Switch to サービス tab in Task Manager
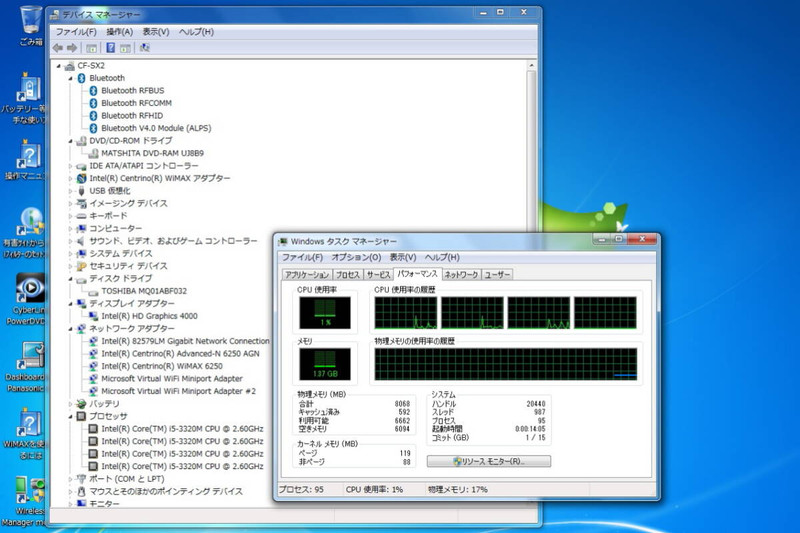The image size is (800, 533). point(378,275)
